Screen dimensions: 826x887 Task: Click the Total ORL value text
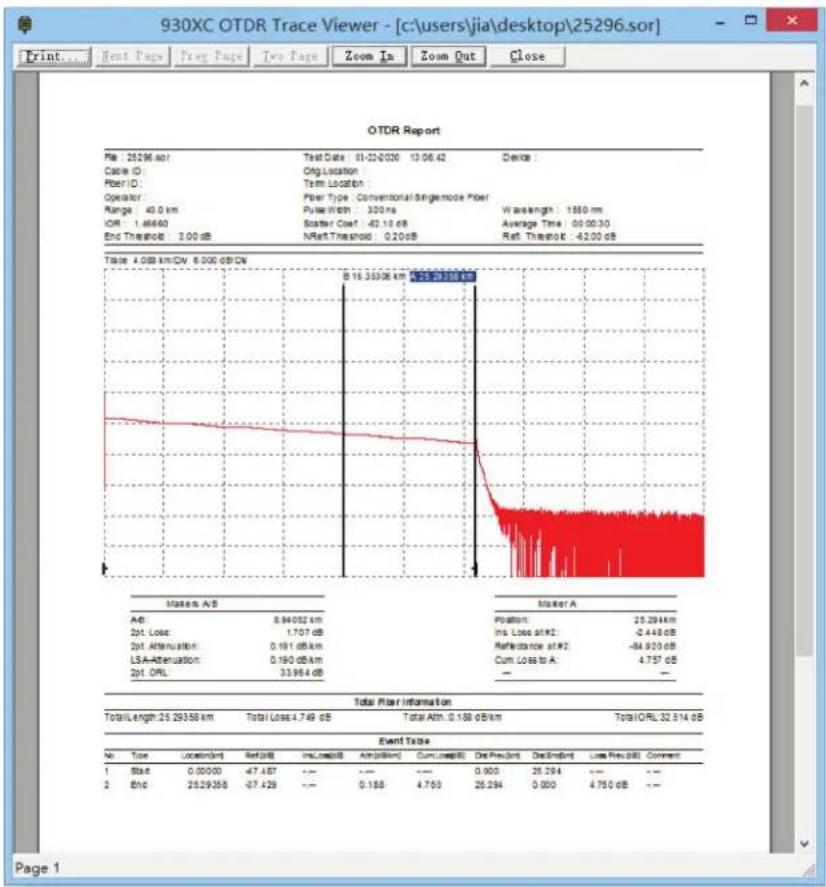[x=659, y=717]
